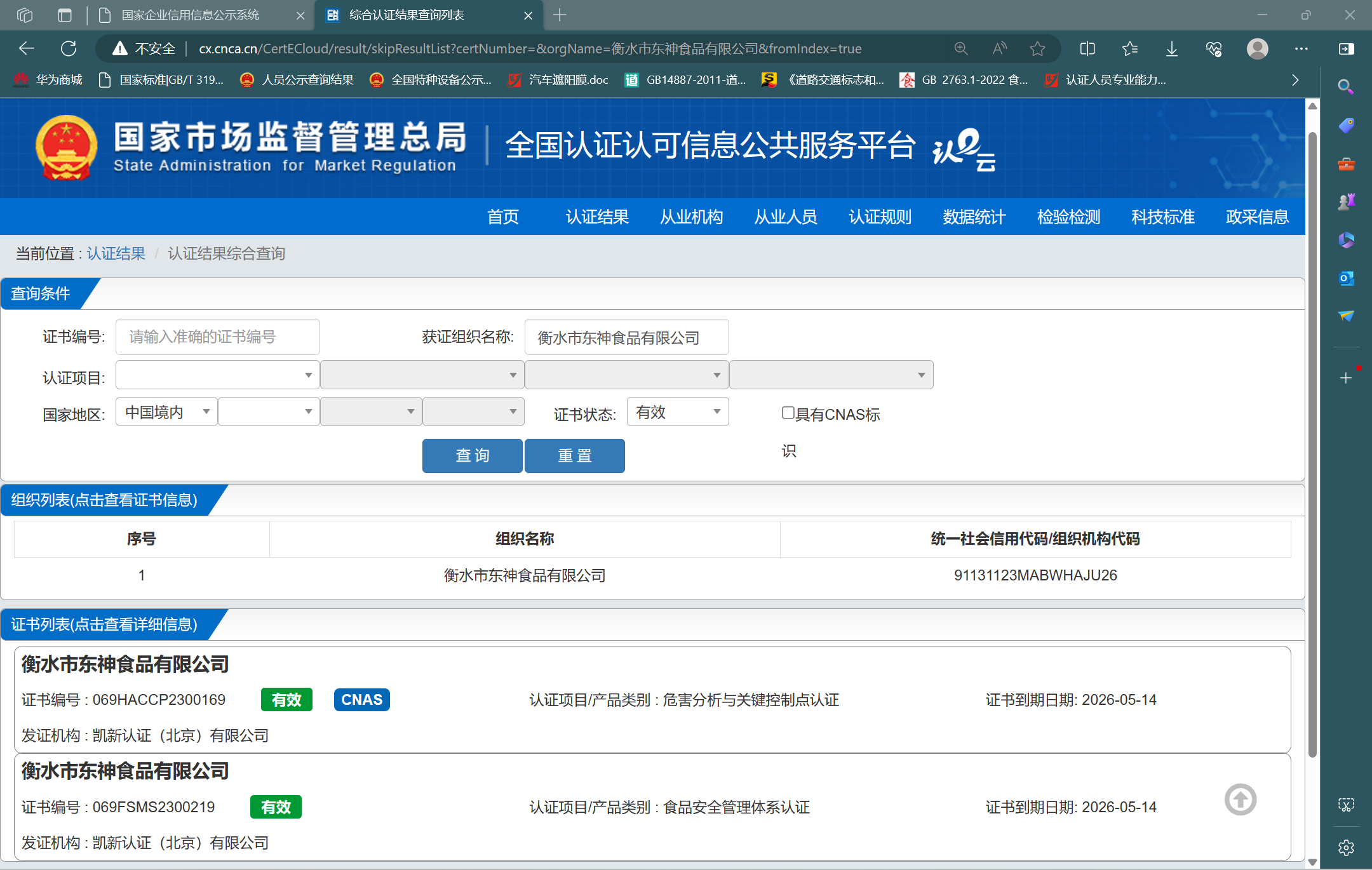Open 华为商城 bookmark
Viewport: 1372px width, 870px height.
[x=48, y=80]
